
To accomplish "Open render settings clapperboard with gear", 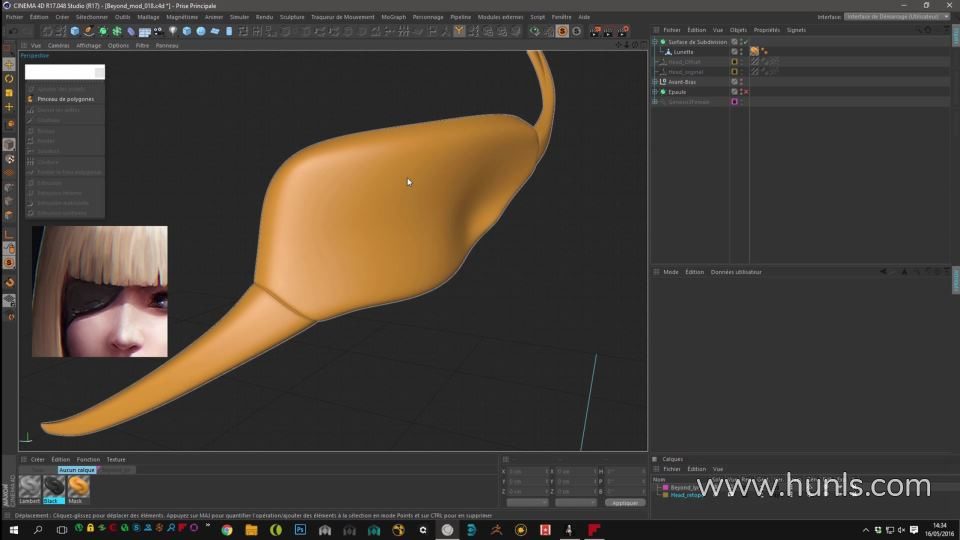I will tap(623, 31).
